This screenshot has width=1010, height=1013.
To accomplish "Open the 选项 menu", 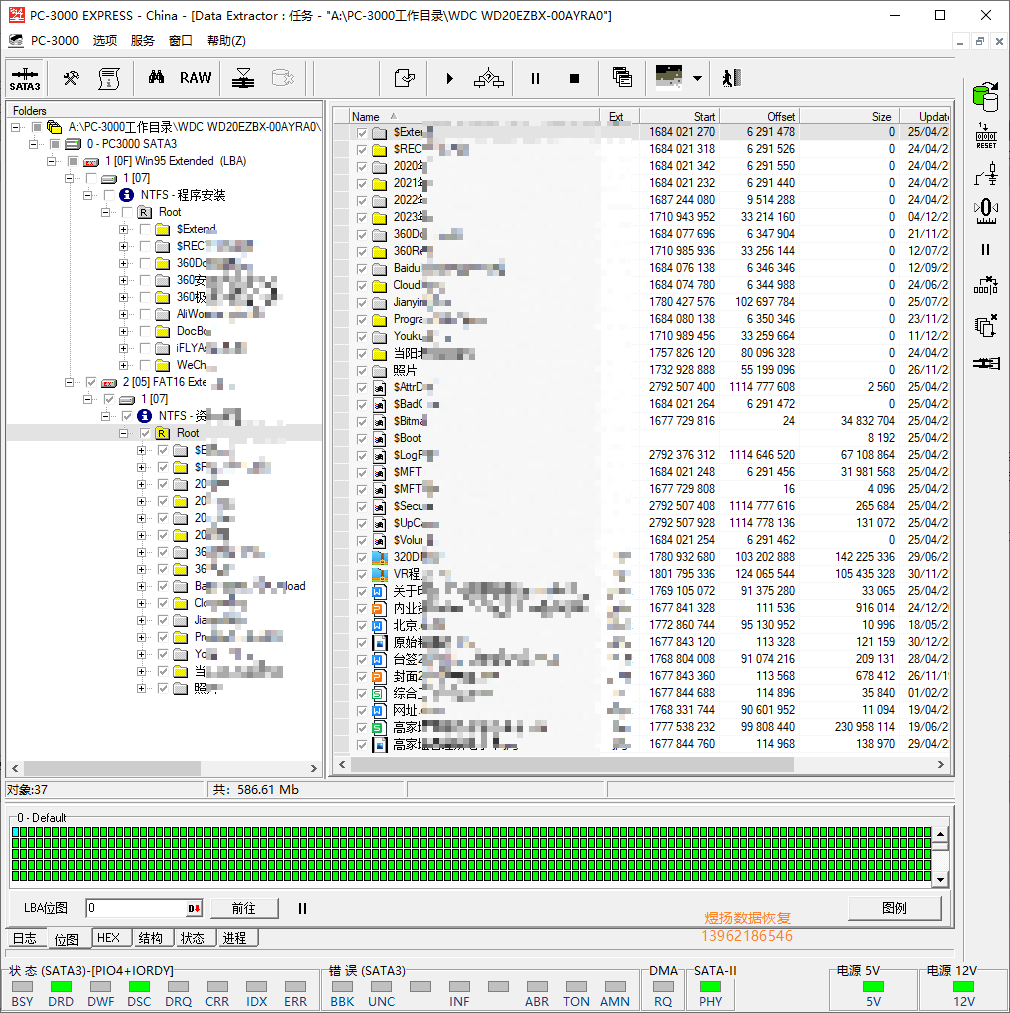I will point(105,41).
